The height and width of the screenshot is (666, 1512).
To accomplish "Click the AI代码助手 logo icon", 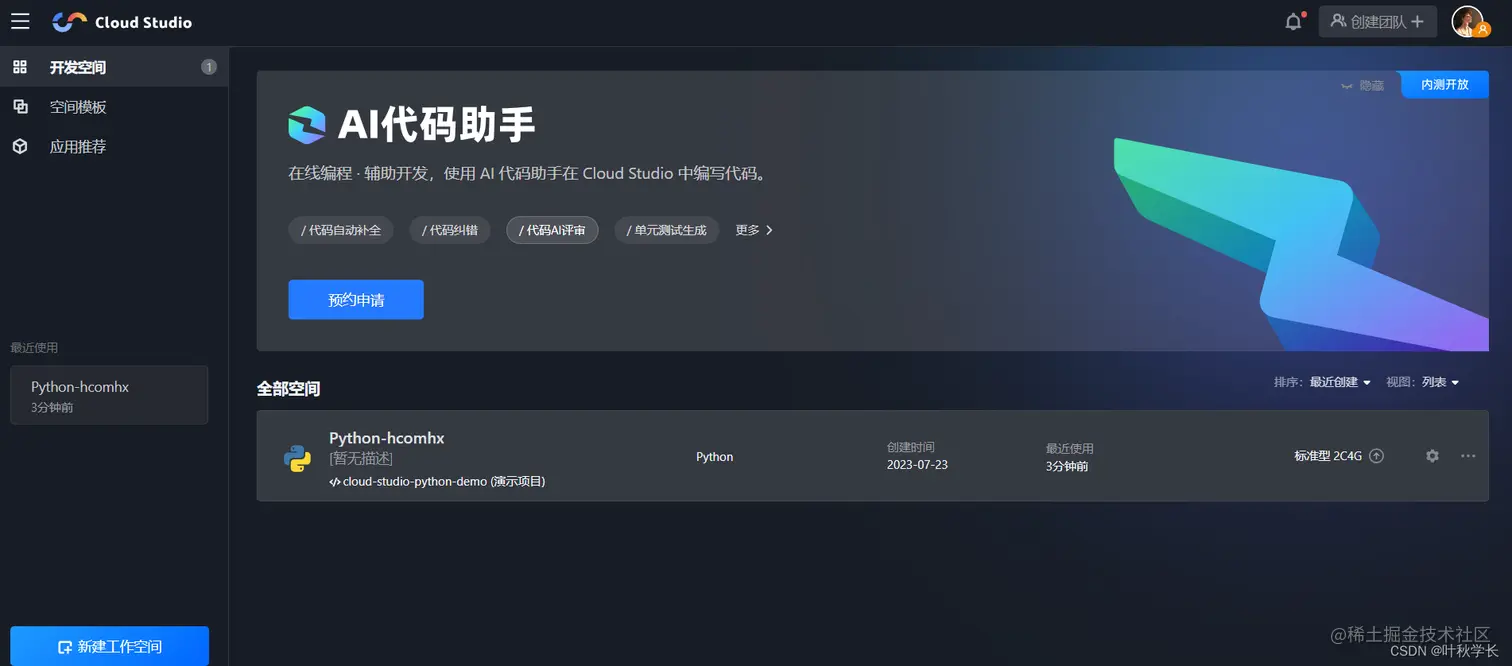I will [x=307, y=125].
